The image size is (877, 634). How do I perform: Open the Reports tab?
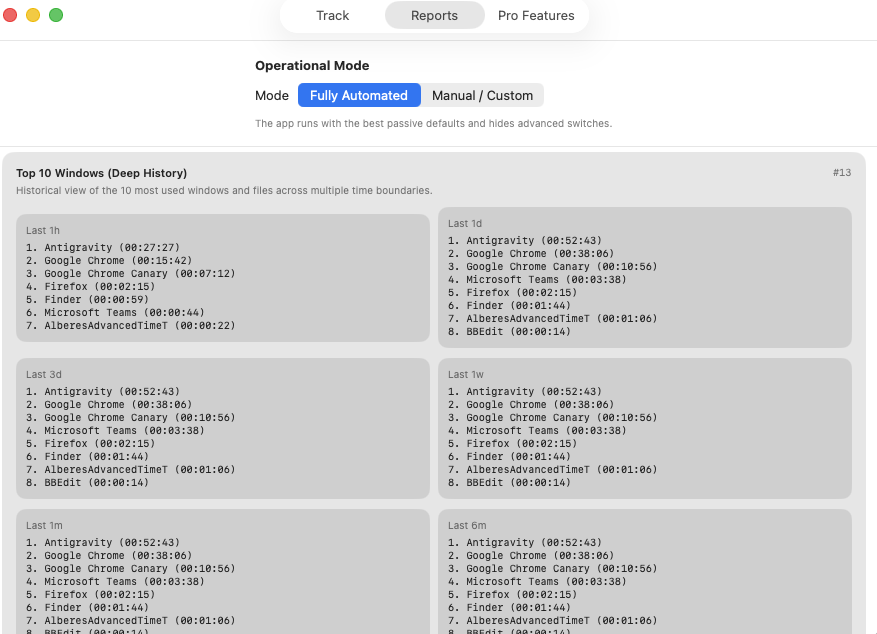click(x=435, y=16)
